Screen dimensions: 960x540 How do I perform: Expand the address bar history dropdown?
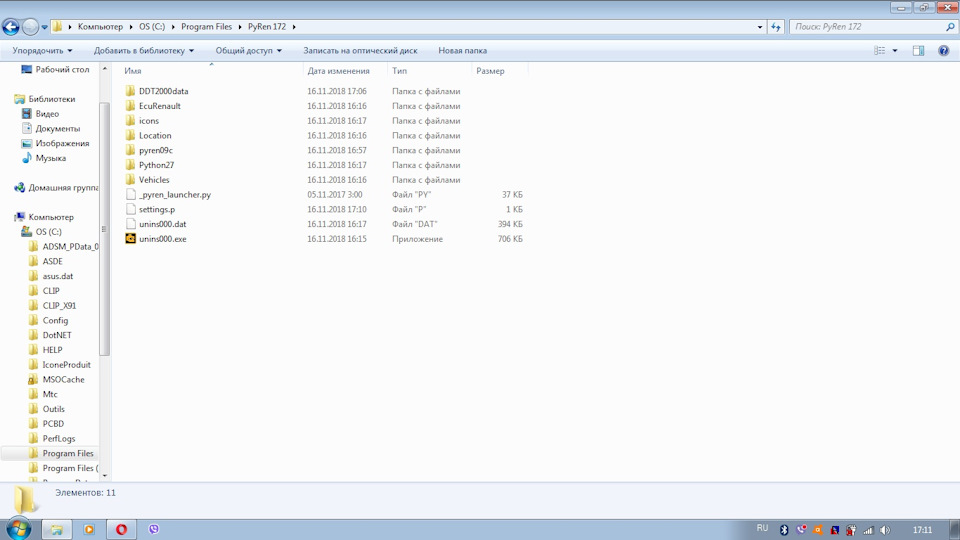tap(760, 27)
